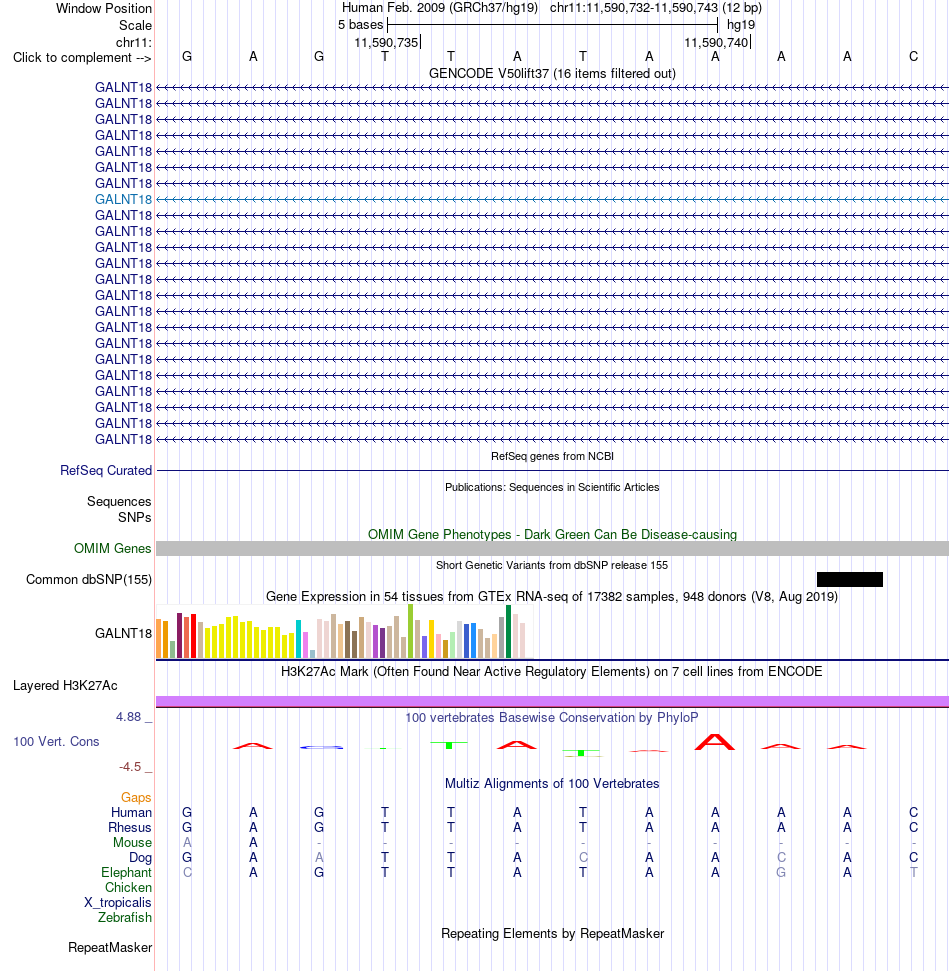The height and width of the screenshot is (971, 950).
Task: Click the Scale label
Action: (x=136, y=25)
